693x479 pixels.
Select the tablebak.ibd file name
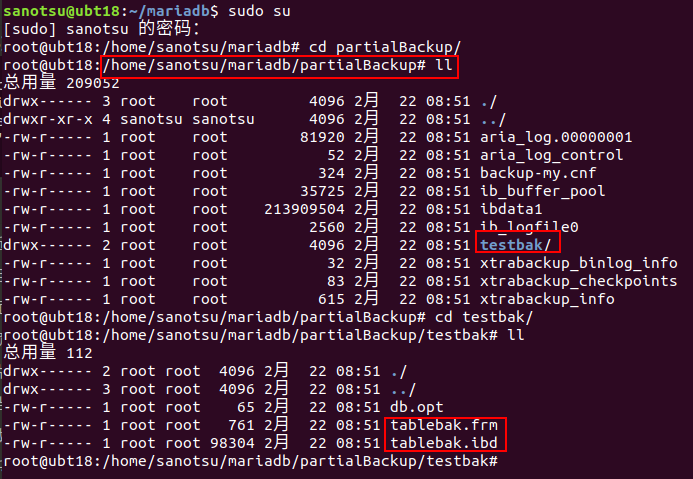click(x=444, y=443)
